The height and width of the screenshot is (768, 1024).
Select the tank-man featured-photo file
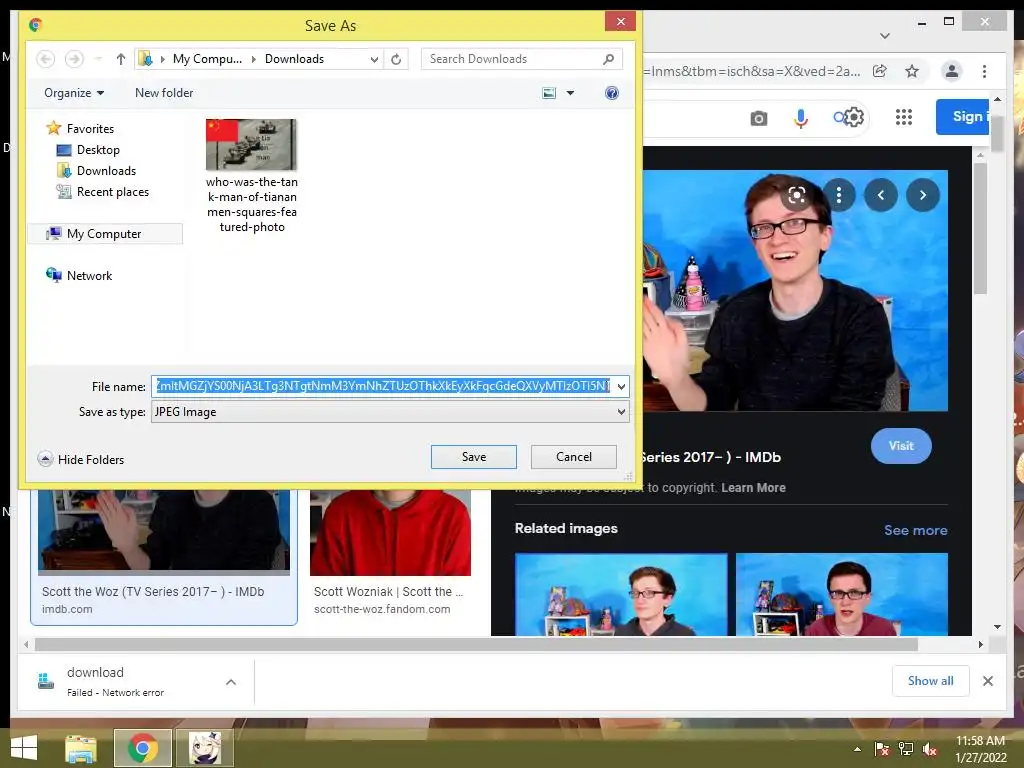click(251, 176)
